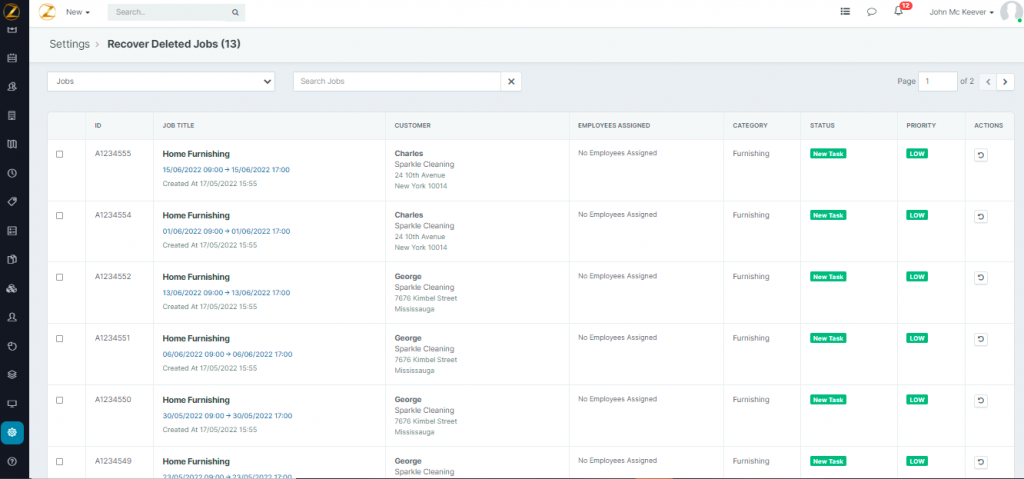Click the tag icon in sidebar
This screenshot has height=479, width=1024.
(x=12, y=202)
